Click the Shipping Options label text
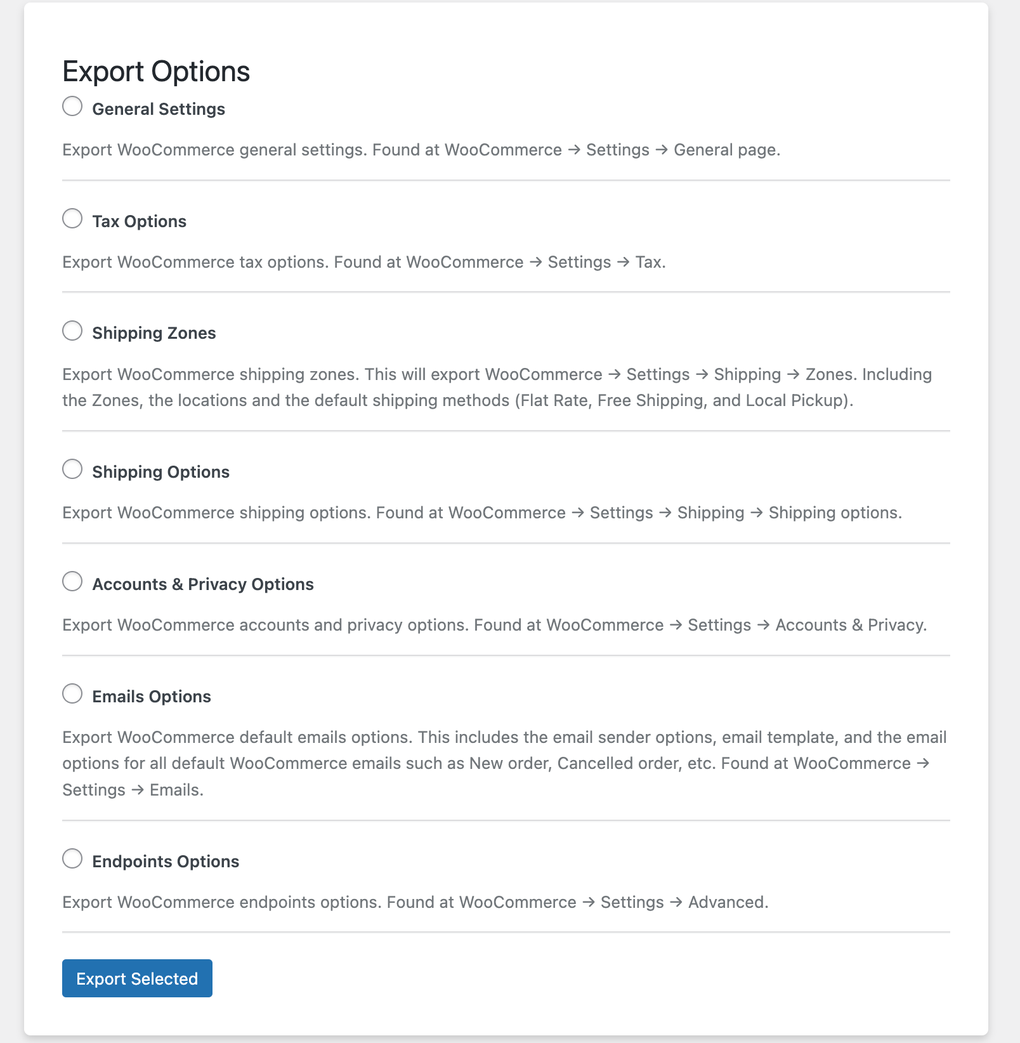 click(160, 471)
